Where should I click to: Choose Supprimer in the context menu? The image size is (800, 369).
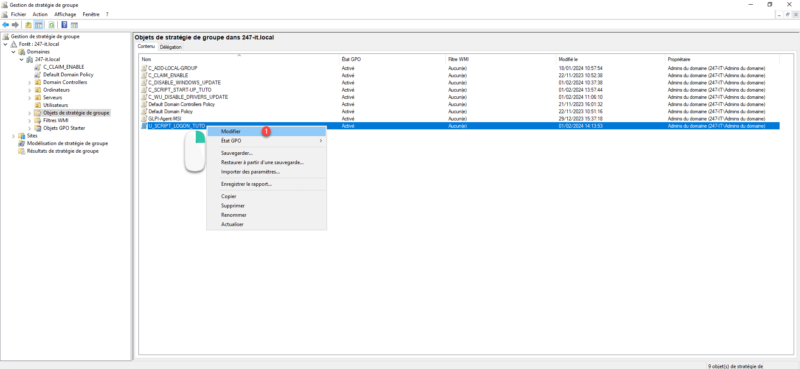[266, 206]
